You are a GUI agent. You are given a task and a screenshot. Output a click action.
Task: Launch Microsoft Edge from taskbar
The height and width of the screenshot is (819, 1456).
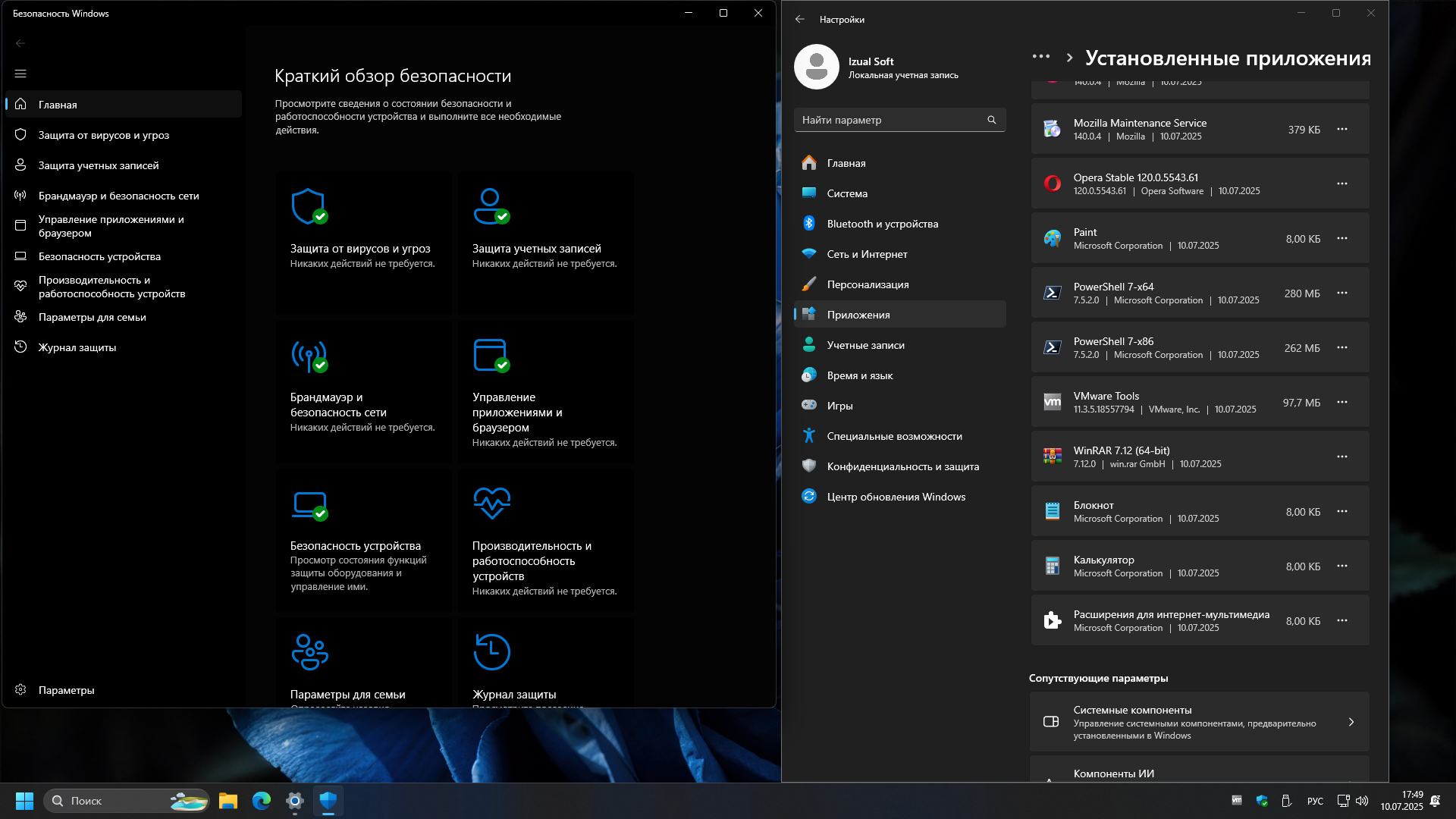[x=262, y=801]
